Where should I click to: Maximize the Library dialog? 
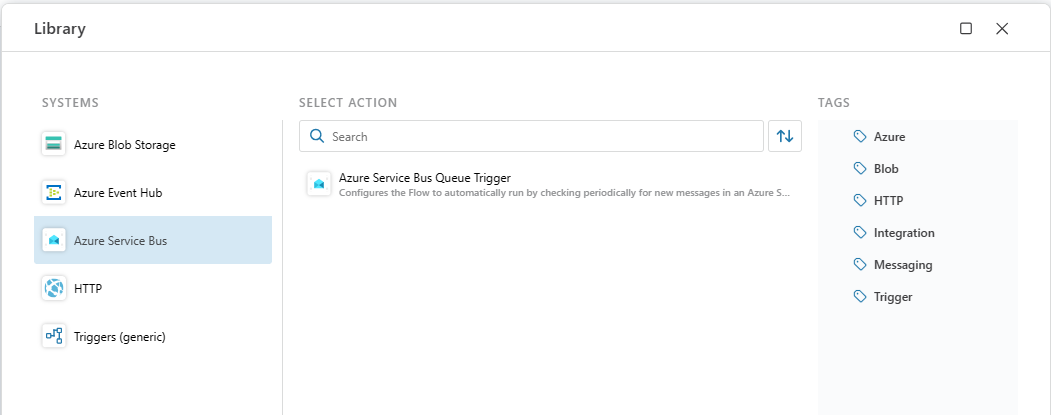pyautogui.click(x=966, y=29)
